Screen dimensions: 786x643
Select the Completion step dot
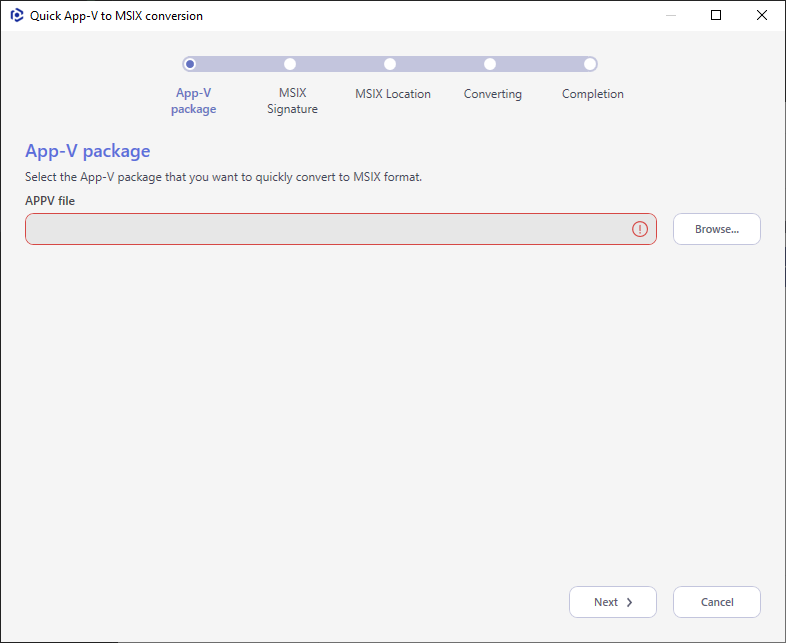[x=590, y=64]
